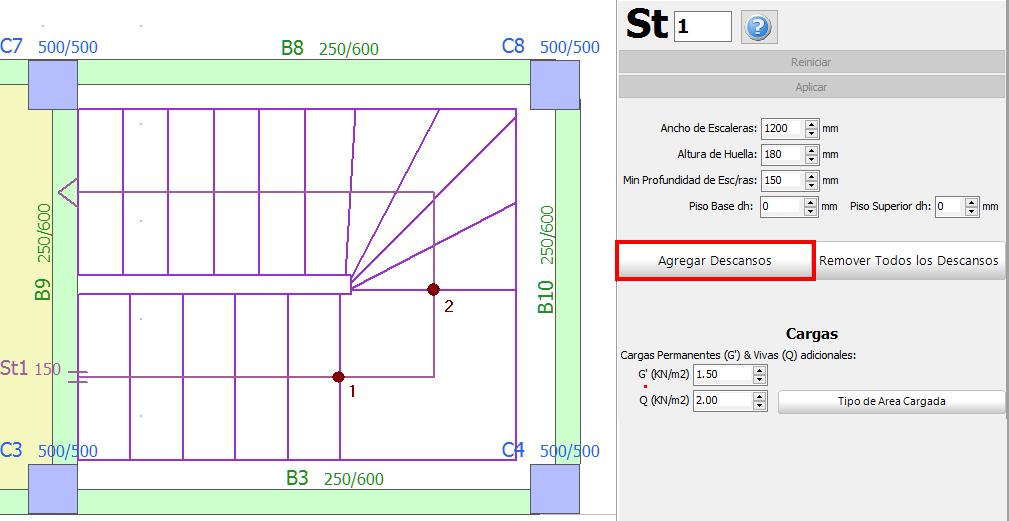Open Tipo de Area Cargada options

[x=891, y=401]
